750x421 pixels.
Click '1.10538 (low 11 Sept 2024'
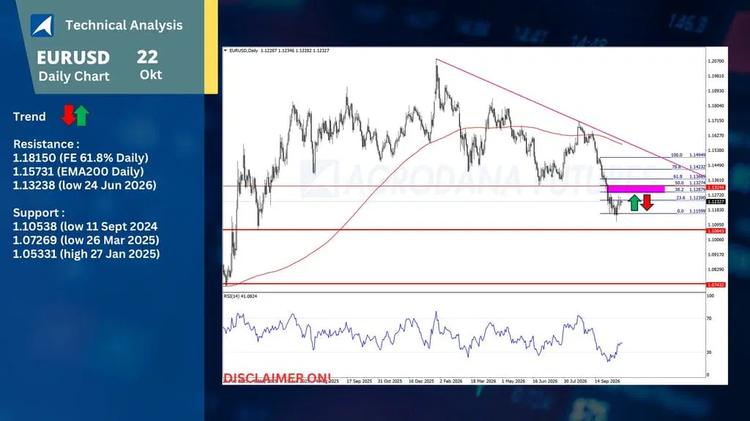[85, 226]
